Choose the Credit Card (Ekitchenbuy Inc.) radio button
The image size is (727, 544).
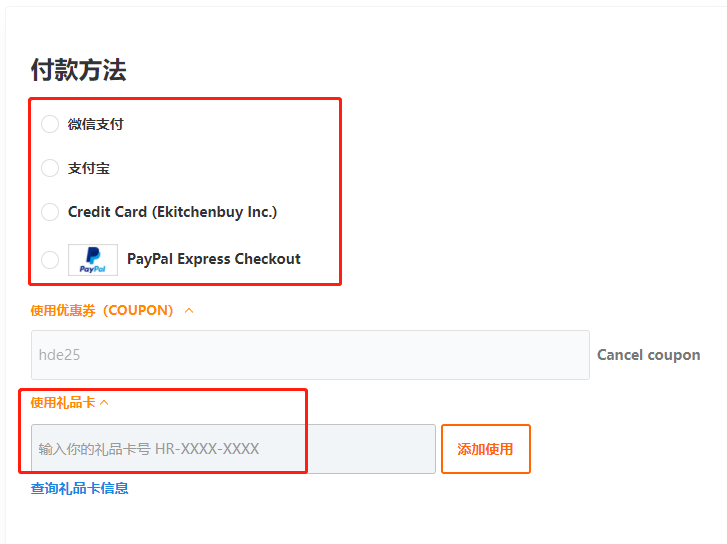click(x=50, y=212)
